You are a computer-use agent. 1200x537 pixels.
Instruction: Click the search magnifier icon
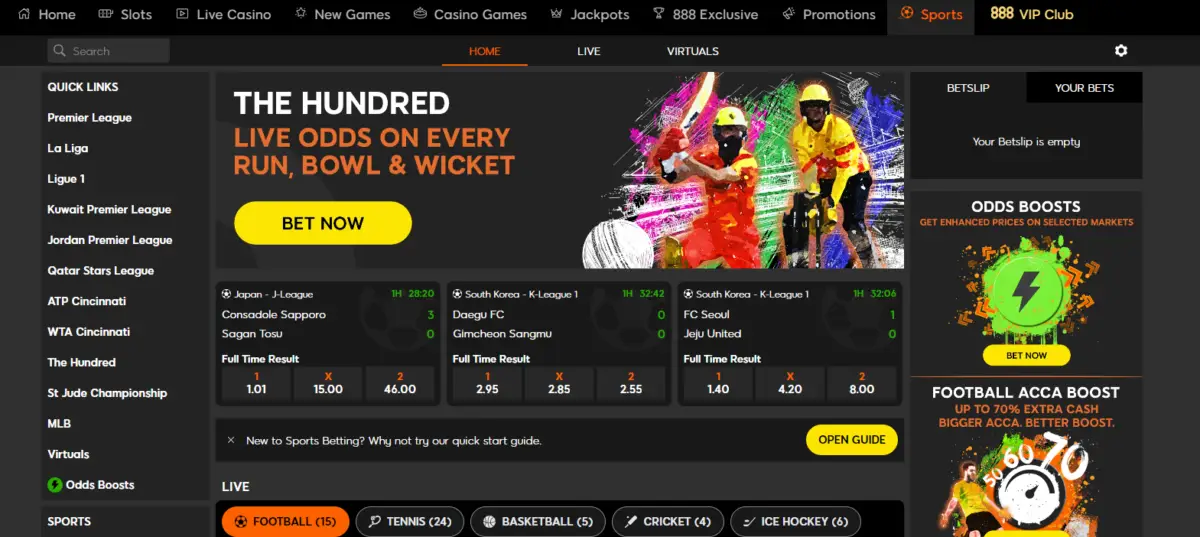pos(60,51)
